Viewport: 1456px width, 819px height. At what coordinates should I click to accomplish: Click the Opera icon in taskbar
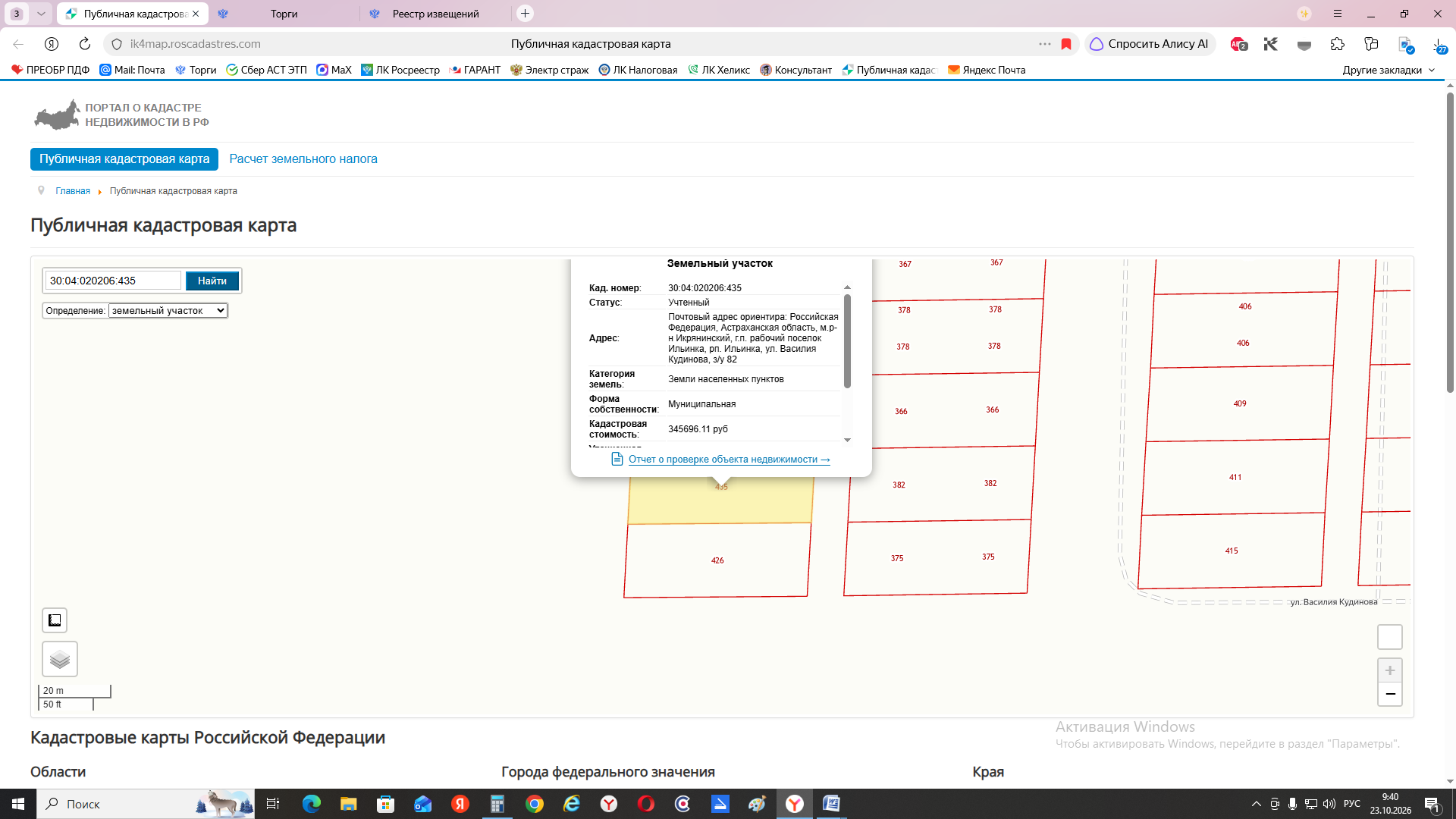coord(646,804)
